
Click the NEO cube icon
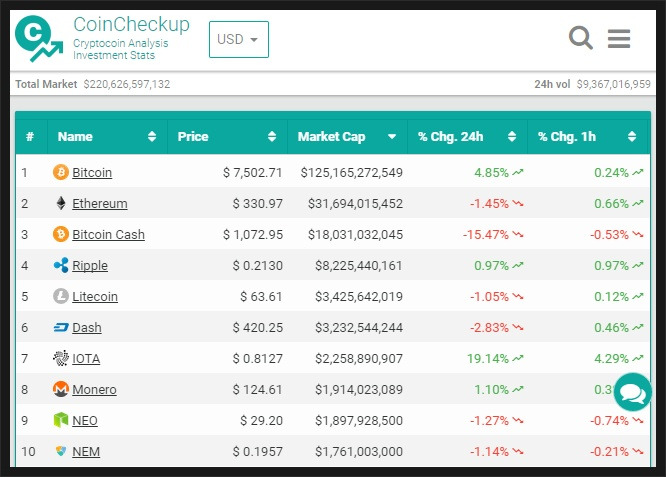pos(61,420)
